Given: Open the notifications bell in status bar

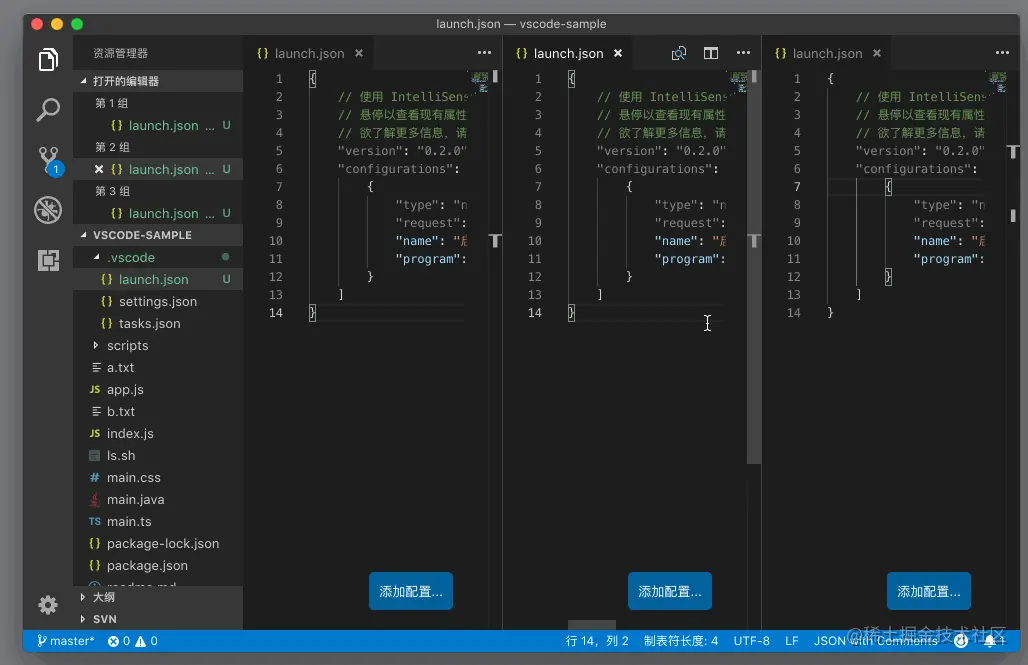Looking at the screenshot, I should [994, 641].
